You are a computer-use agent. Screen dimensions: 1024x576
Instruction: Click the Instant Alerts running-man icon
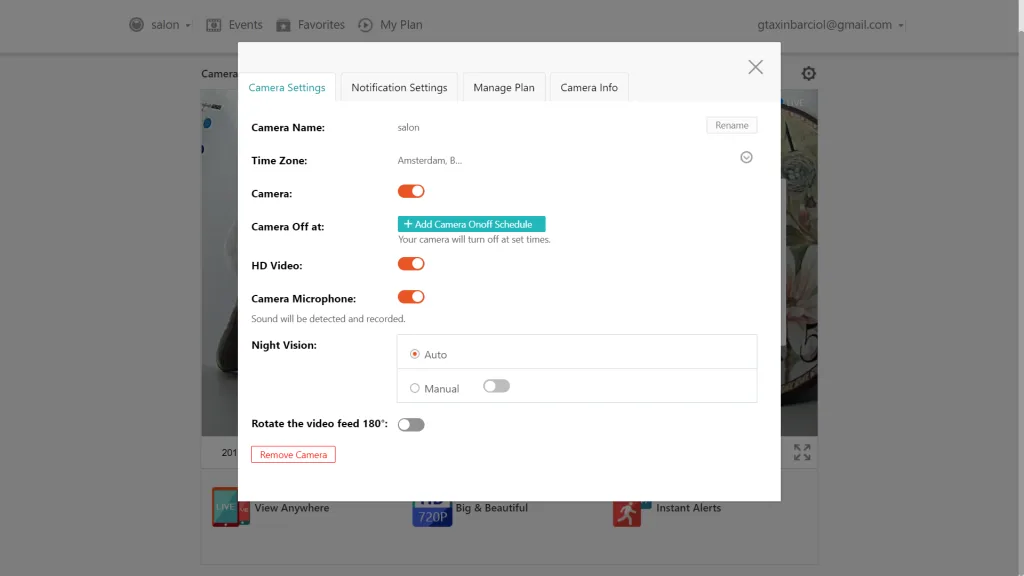pyautogui.click(x=627, y=510)
